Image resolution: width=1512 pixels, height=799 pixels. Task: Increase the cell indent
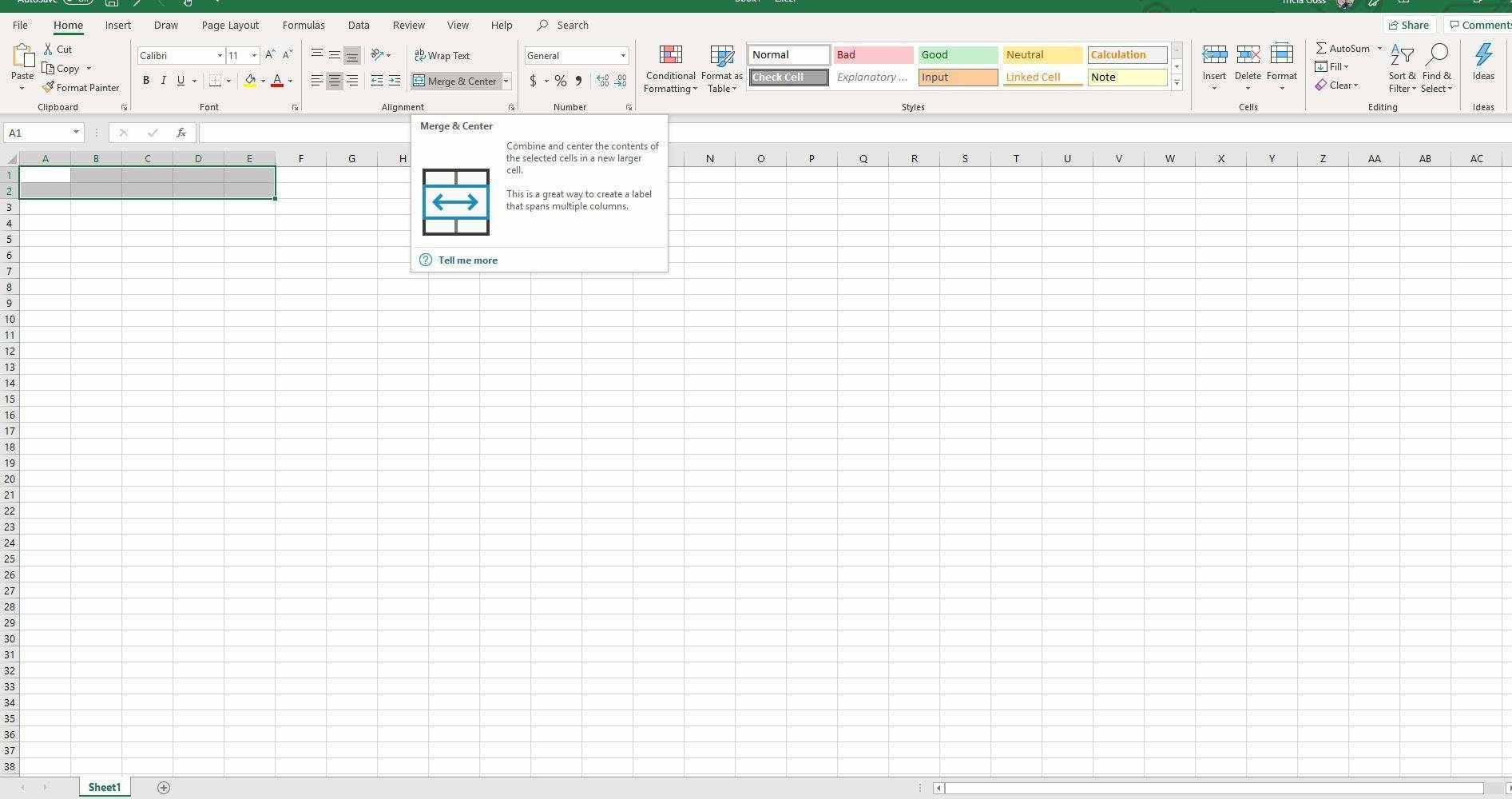[x=395, y=81]
